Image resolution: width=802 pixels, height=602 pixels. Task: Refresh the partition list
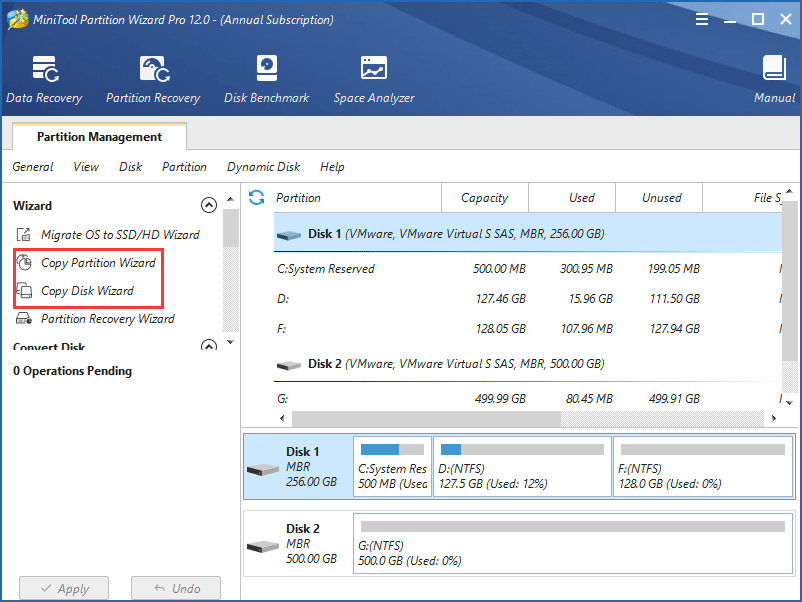point(257,197)
